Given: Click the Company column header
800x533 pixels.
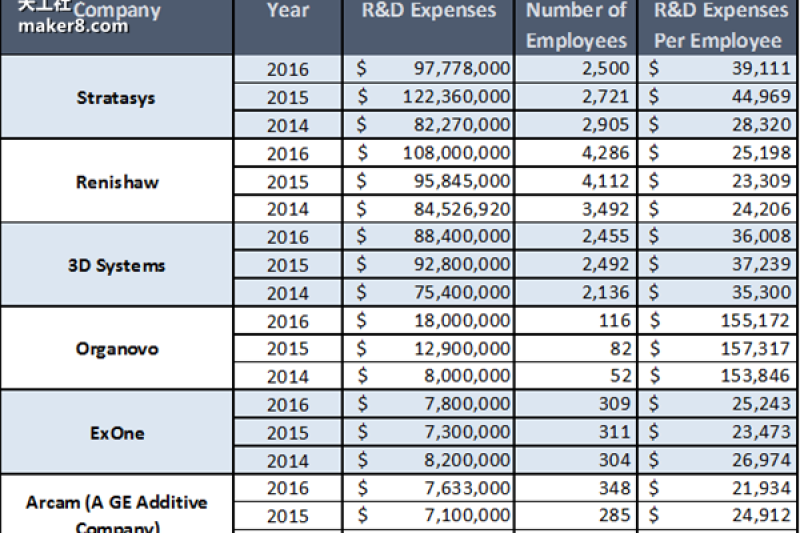Looking at the screenshot, I should click(116, 26).
